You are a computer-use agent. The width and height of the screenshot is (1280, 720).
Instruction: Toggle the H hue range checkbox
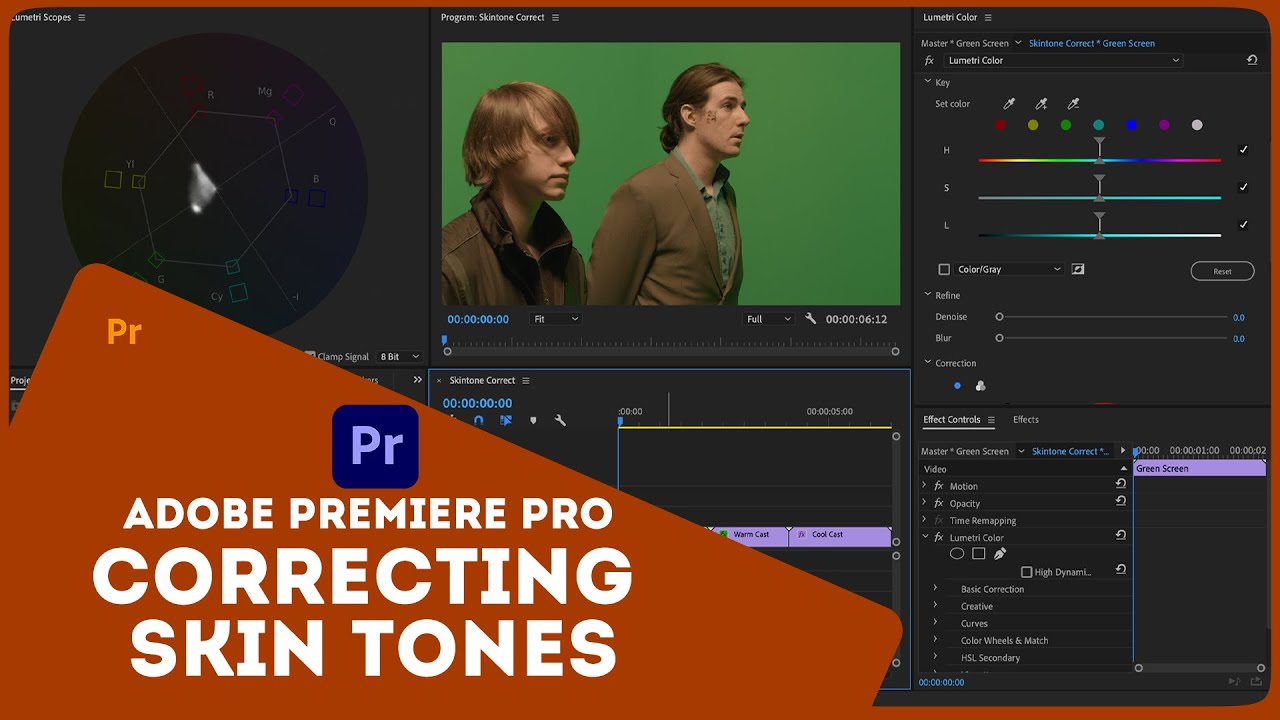click(x=1243, y=150)
